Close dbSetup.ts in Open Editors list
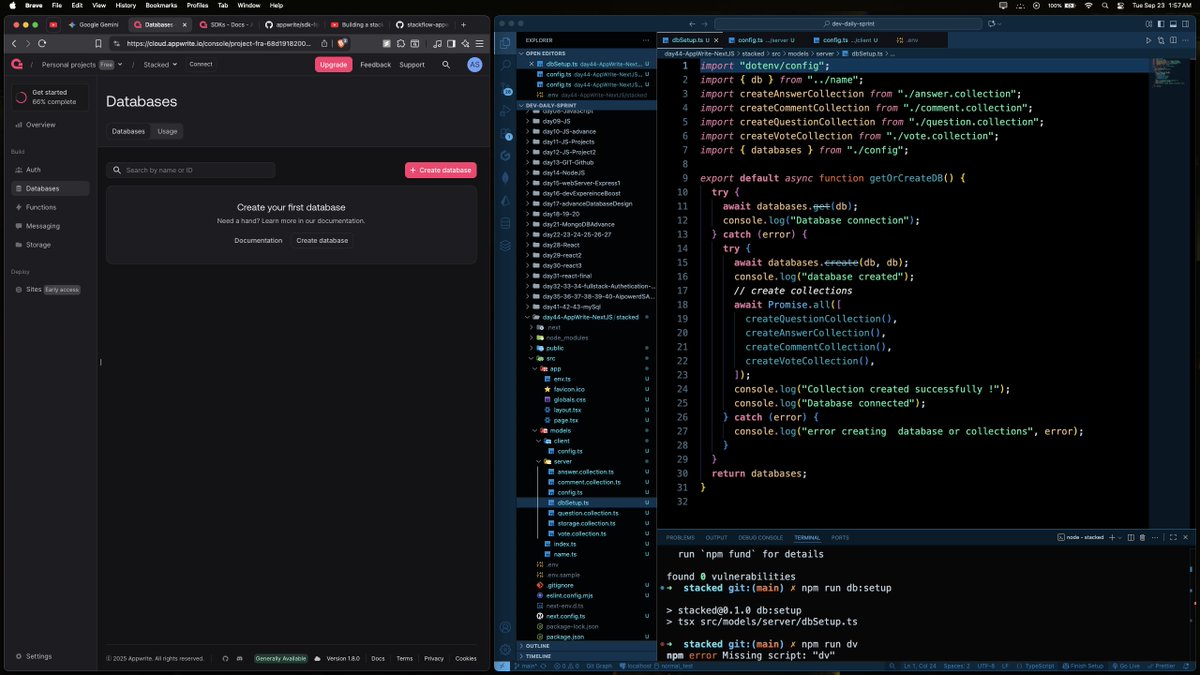Screen dimensions: 1200x675 pyautogui.click(x=532, y=64)
